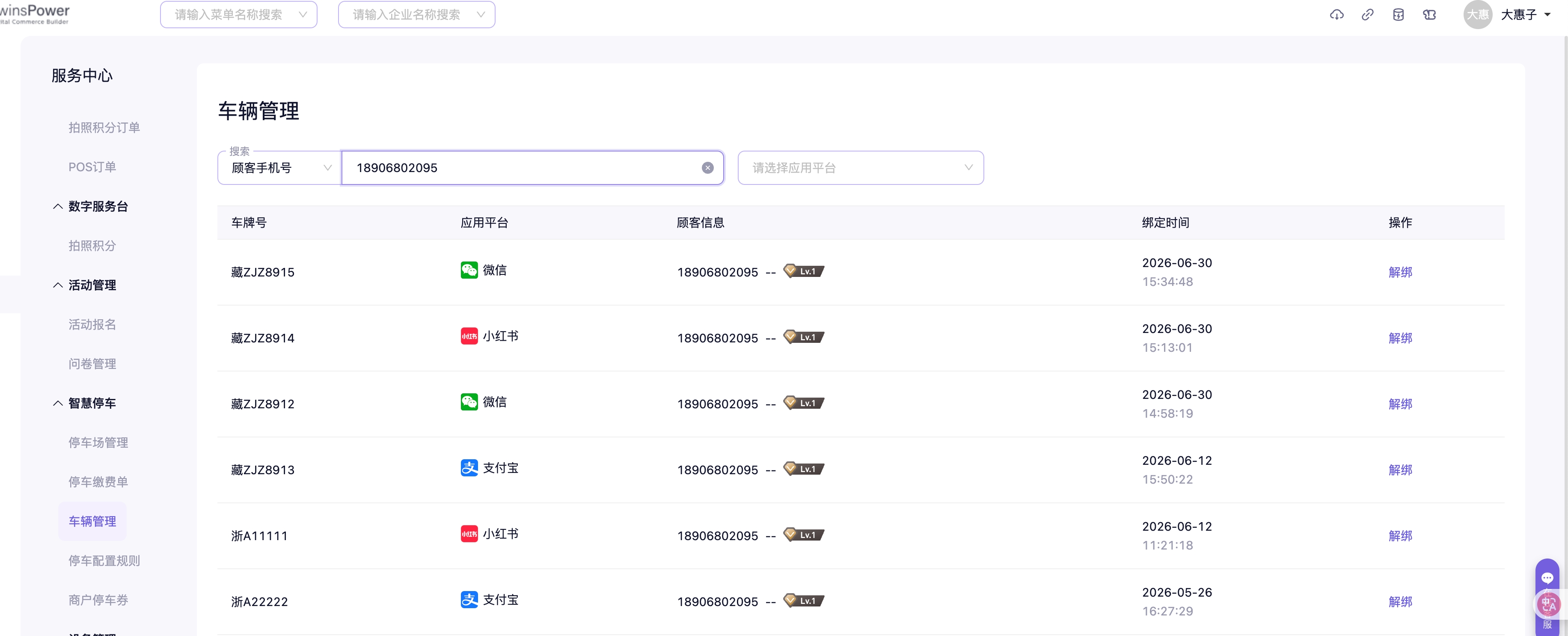This screenshot has width=1568, height=636.
Task: Click the 操作 column header
Action: 1400,223
